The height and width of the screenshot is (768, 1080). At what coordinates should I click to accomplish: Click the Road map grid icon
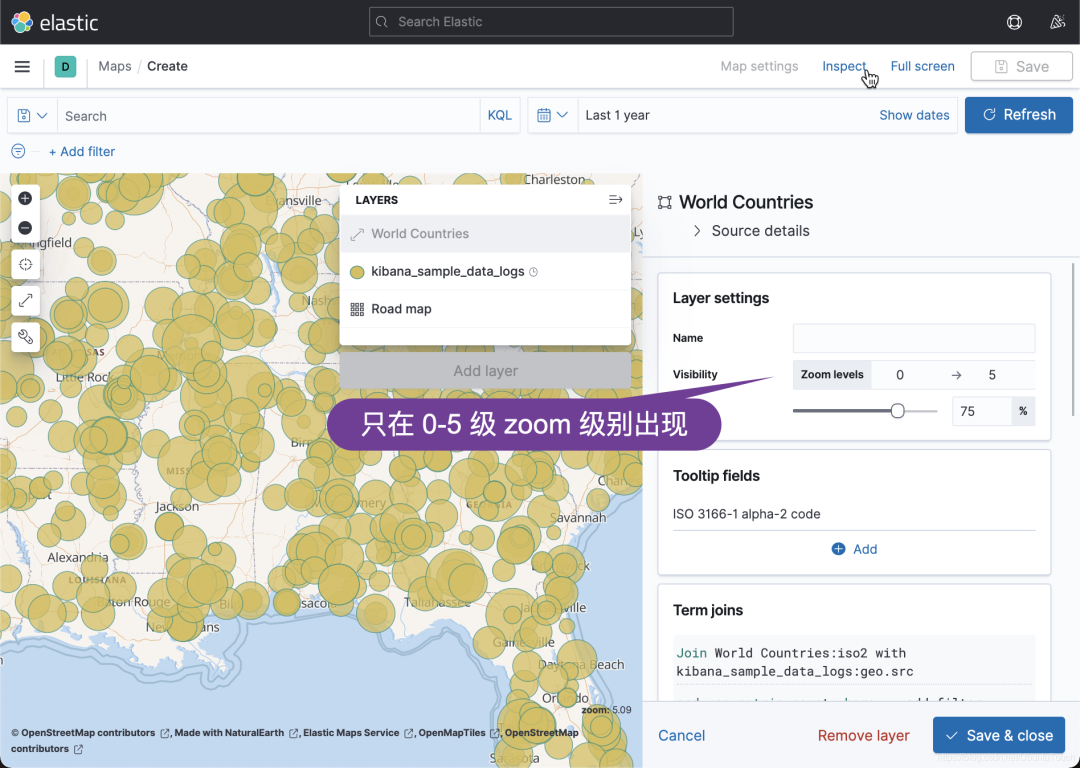tap(357, 309)
